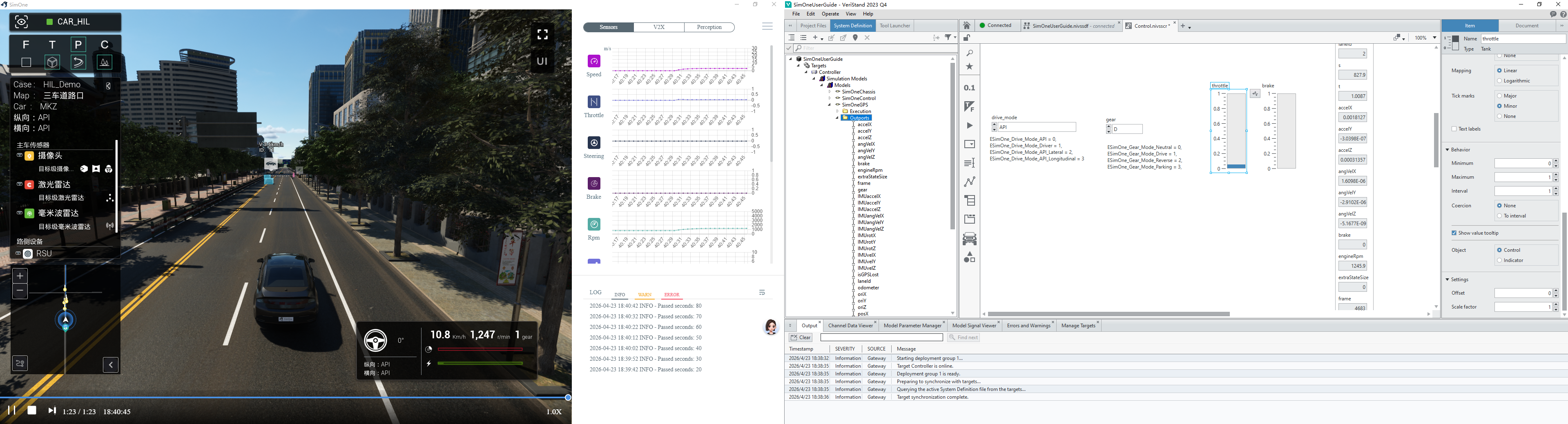The height and width of the screenshot is (424, 1568).
Task: Open the Tool Launcher tab
Action: pos(895,26)
